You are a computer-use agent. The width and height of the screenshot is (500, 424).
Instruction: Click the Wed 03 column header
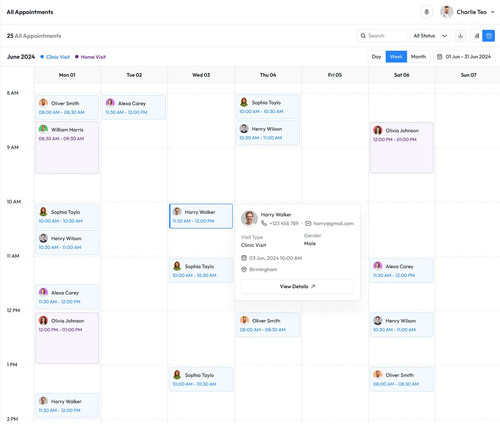[201, 75]
